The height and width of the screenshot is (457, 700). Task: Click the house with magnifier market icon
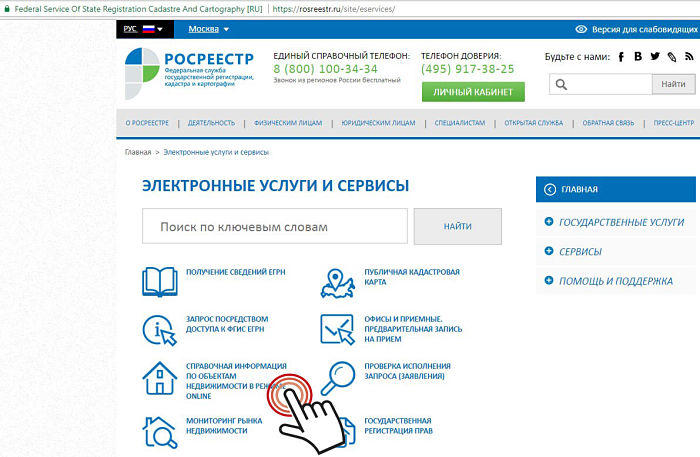tap(160, 432)
